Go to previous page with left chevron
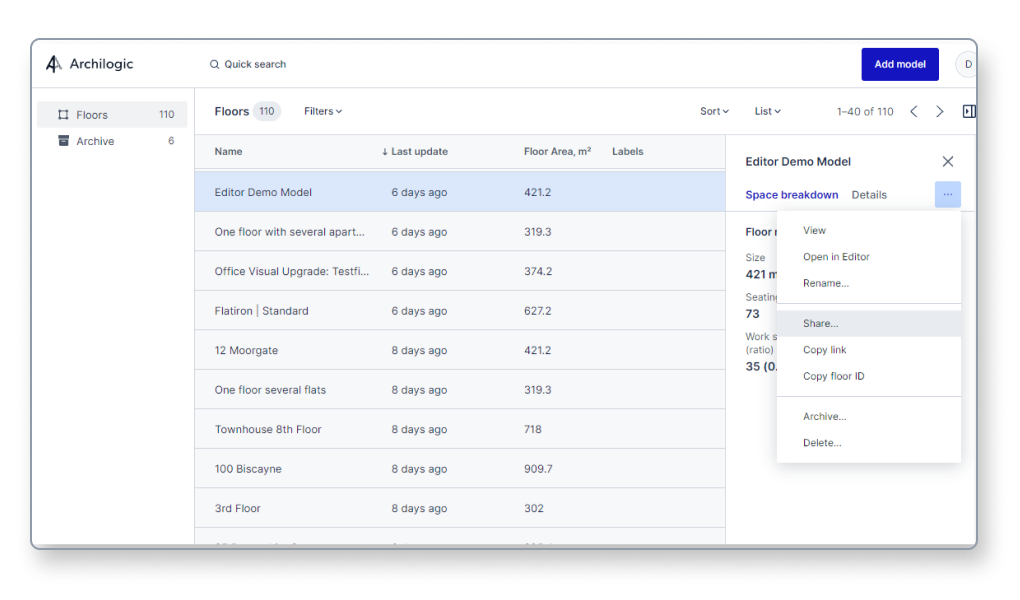The image size is (1020, 600). (913, 111)
